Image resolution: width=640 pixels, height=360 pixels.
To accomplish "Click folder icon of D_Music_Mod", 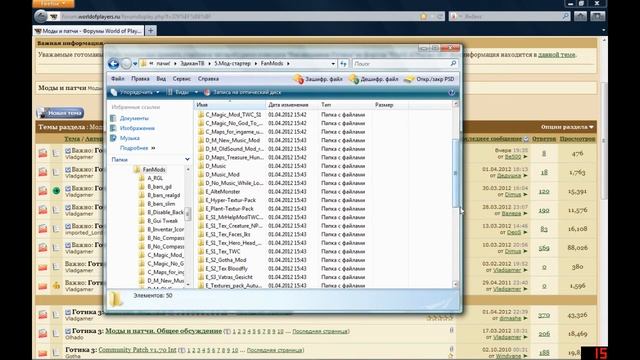I will 201,175.
